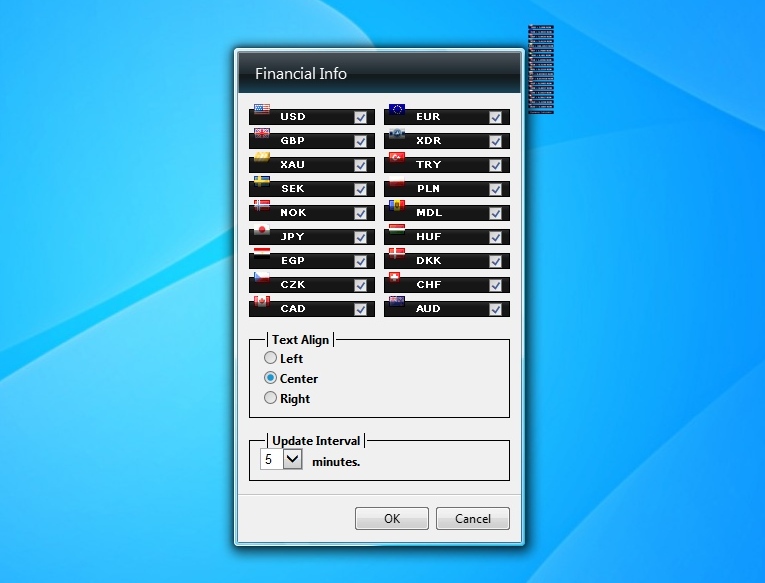Click the Hungarian flag icon next to HUF
Screen dimensions: 765x583
(397, 228)
